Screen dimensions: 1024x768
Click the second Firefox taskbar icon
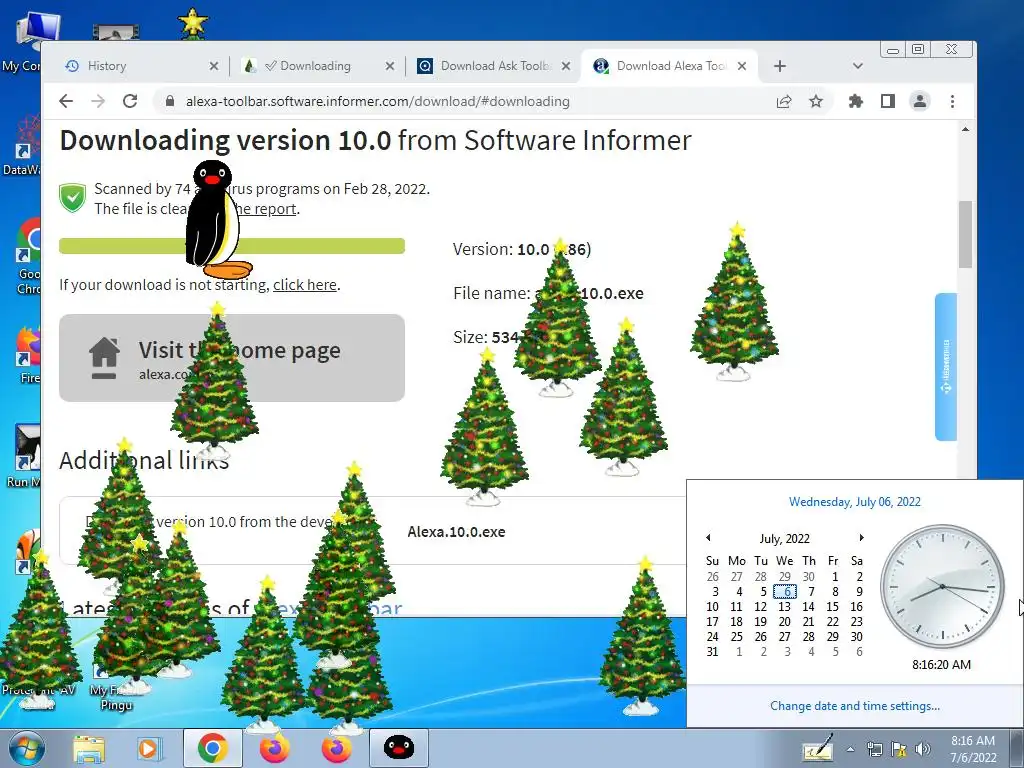point(336,748)
